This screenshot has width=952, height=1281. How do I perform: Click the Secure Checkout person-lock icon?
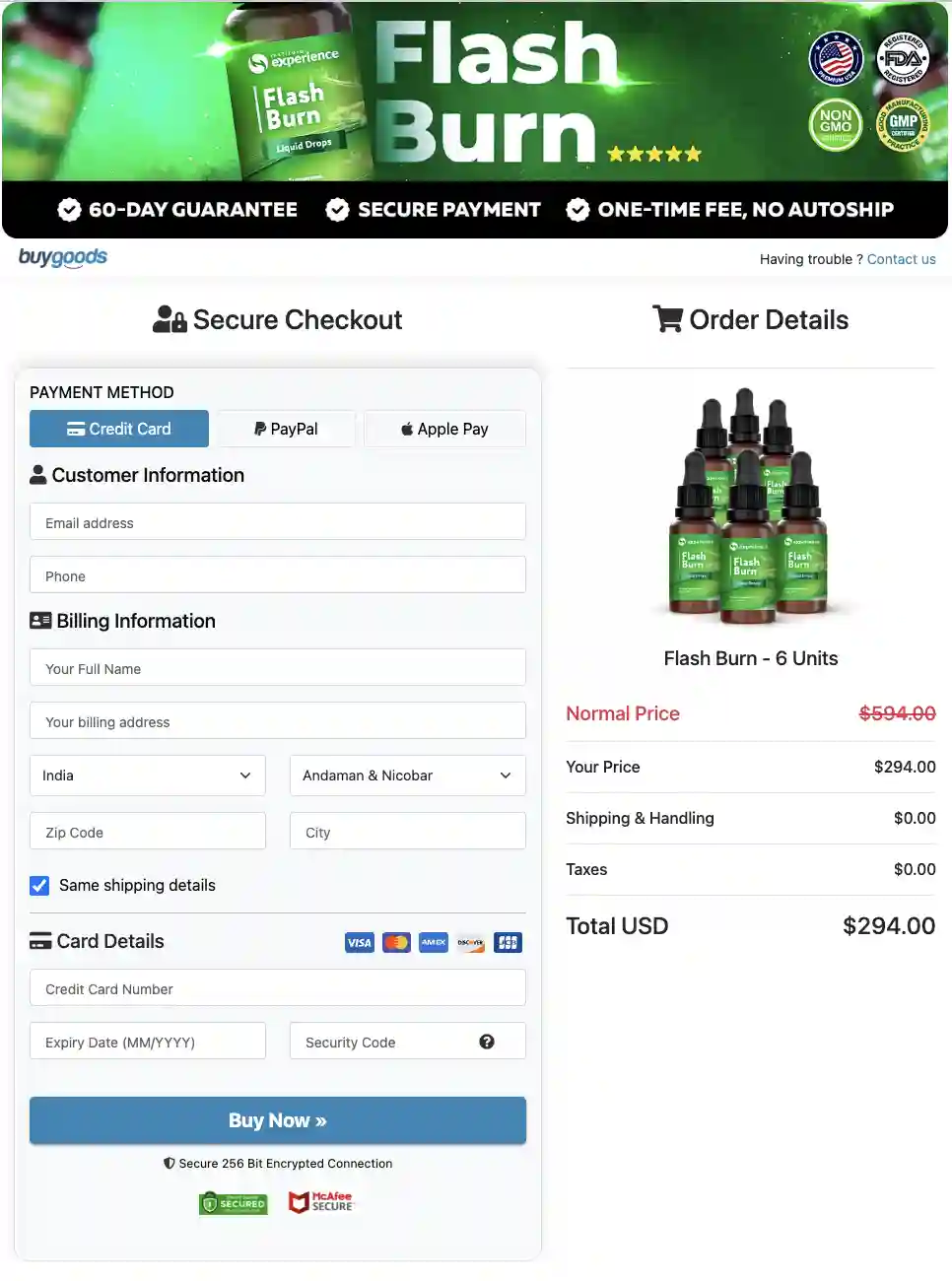[x=170, y=318]
